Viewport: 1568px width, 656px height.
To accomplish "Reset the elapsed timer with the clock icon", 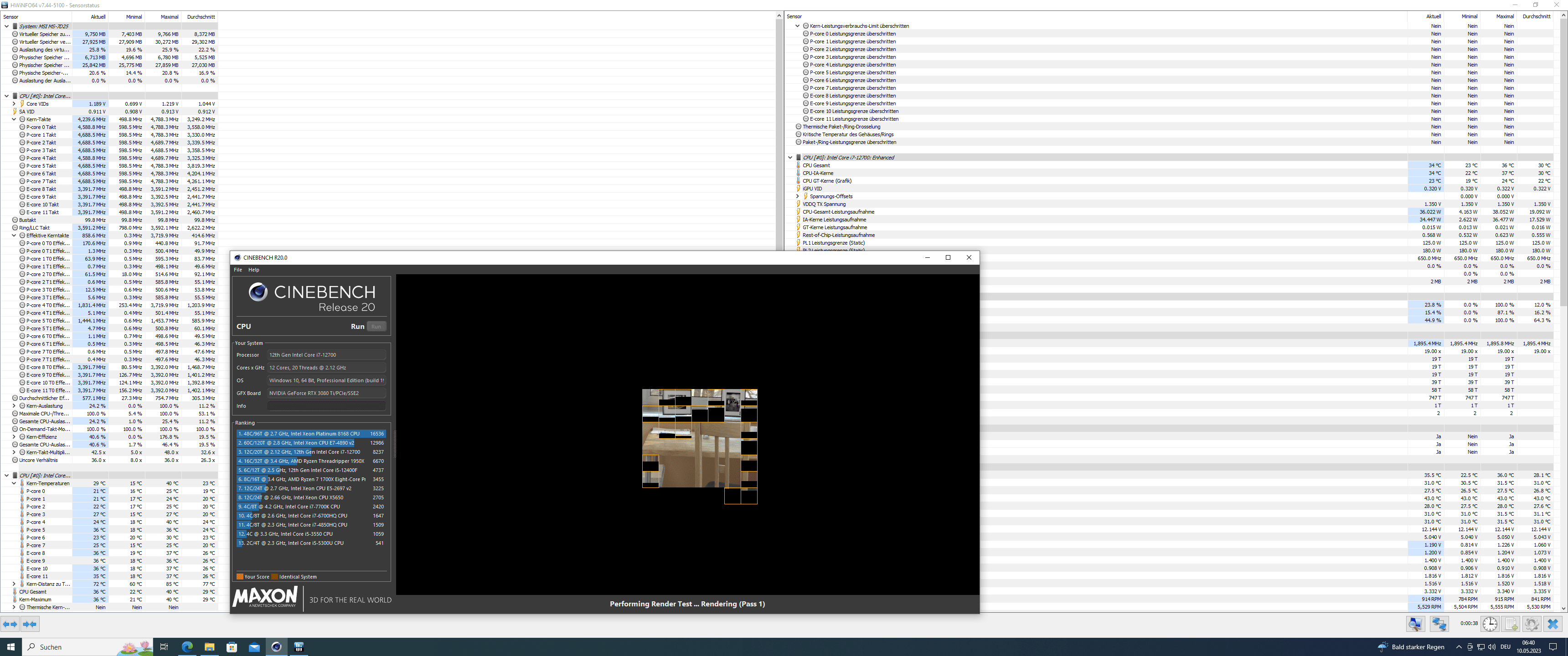I will pyautogui.click(x=1490, y=624).
